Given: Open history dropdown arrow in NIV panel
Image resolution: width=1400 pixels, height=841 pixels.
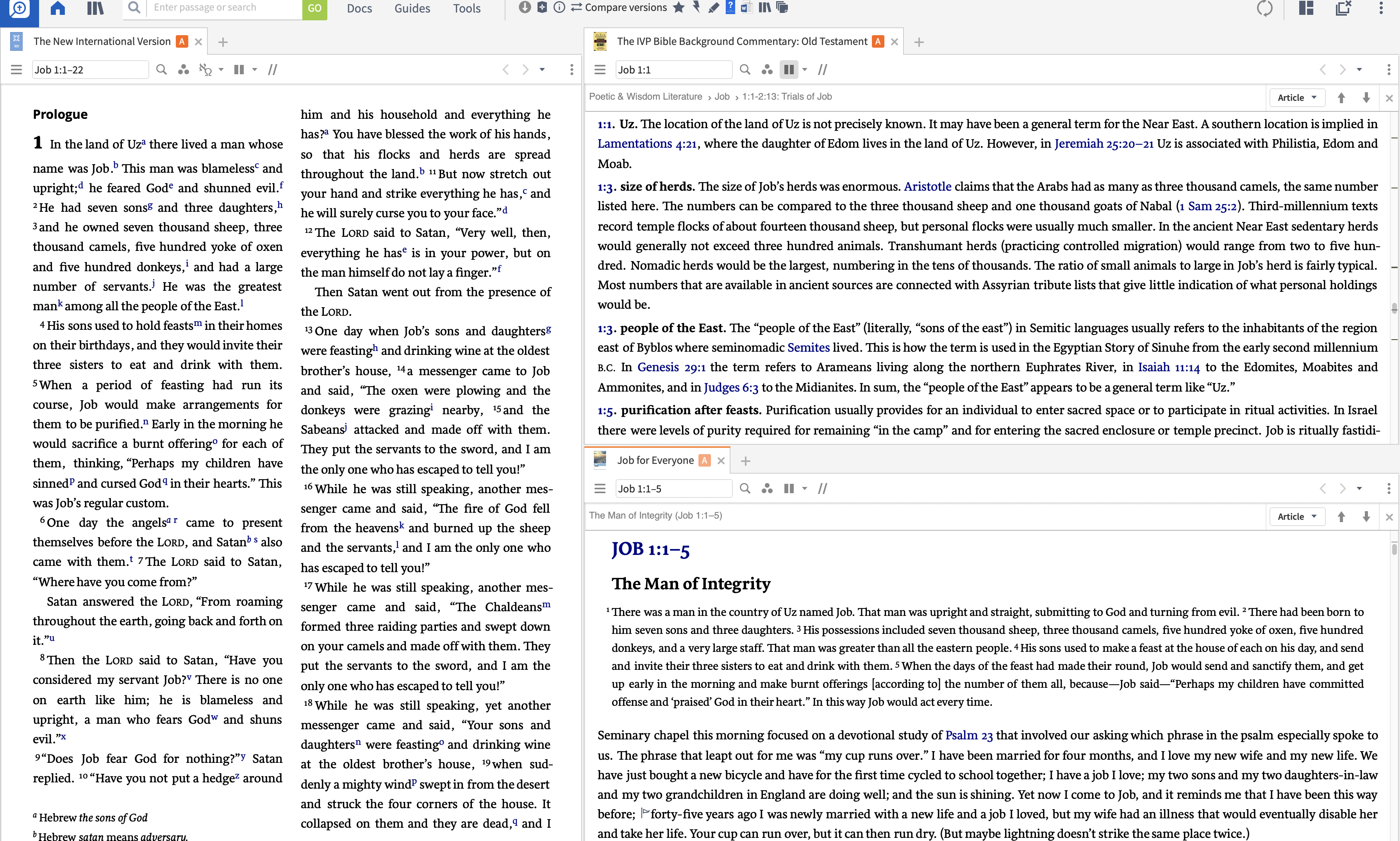Looking at the screenshot, I should pos(542,70).
